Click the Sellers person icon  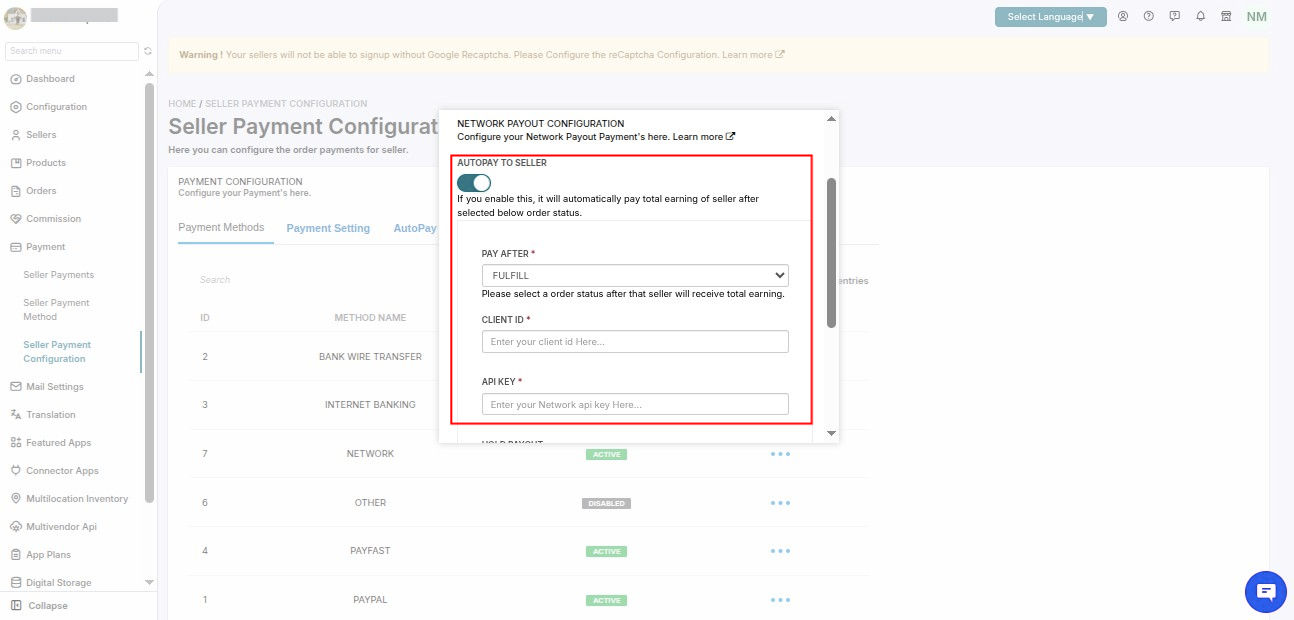(16, 135)
